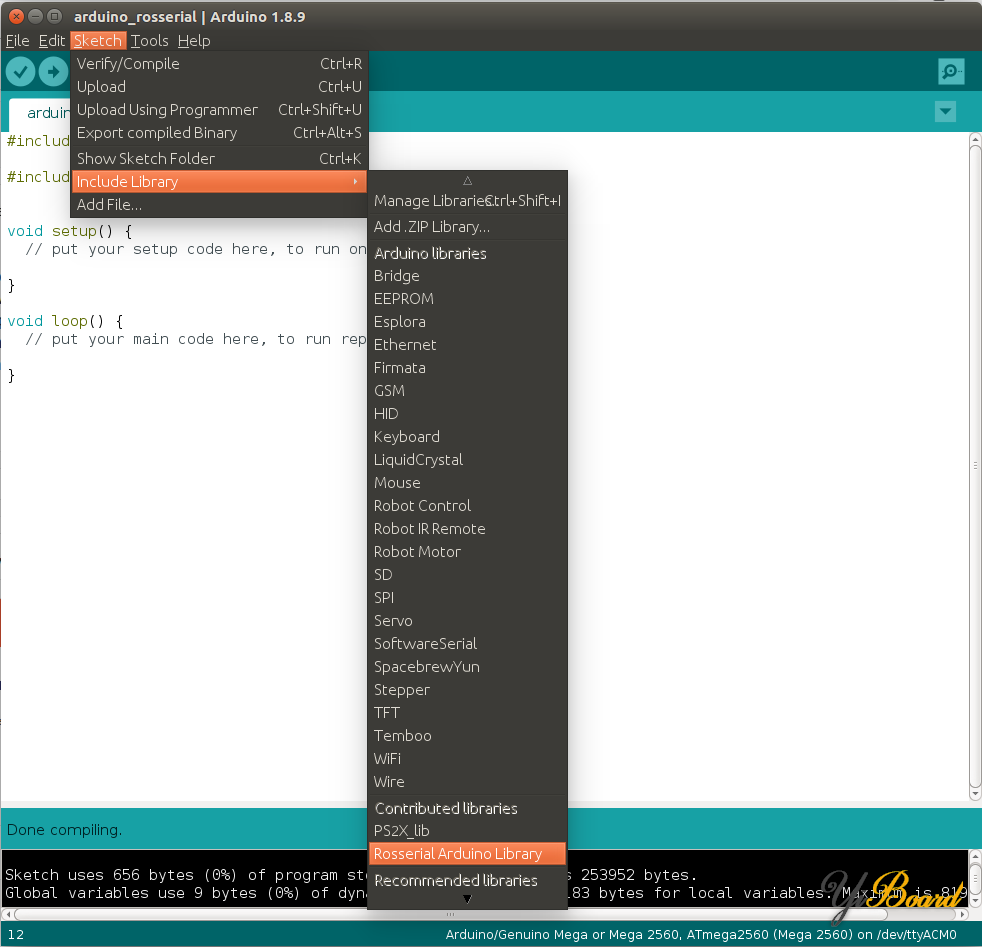982x947 pixels.
Task: Include the GSM library
Action: [467, 391]
